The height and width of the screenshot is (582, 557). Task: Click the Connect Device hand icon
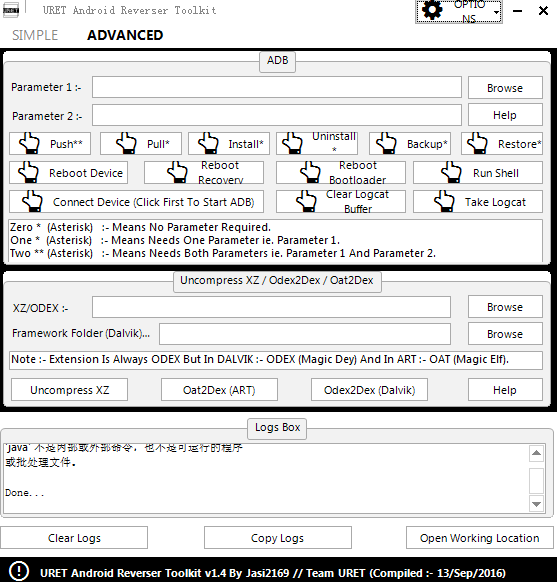pos(32,201)
